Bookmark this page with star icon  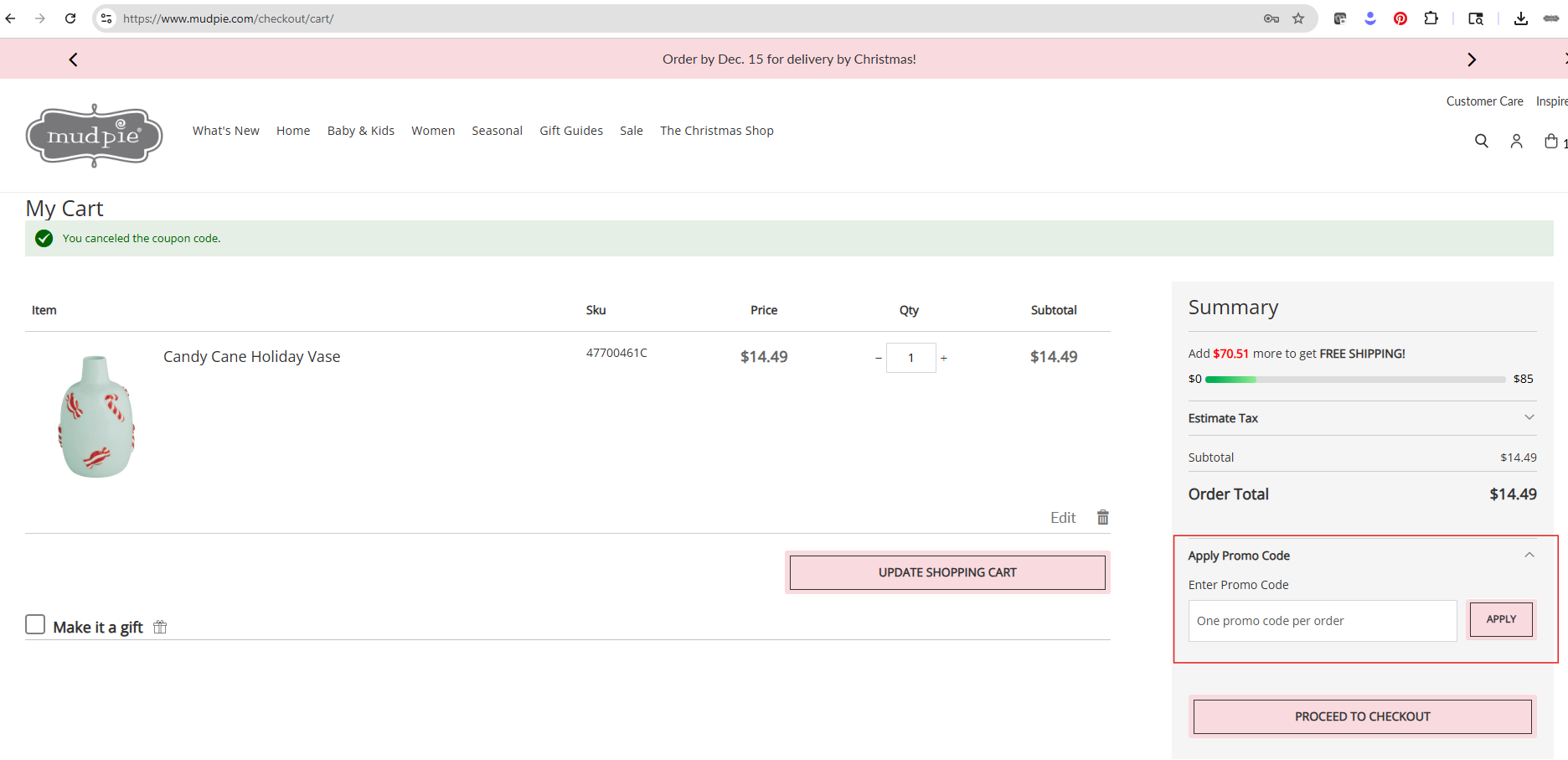pos(1298,18)
